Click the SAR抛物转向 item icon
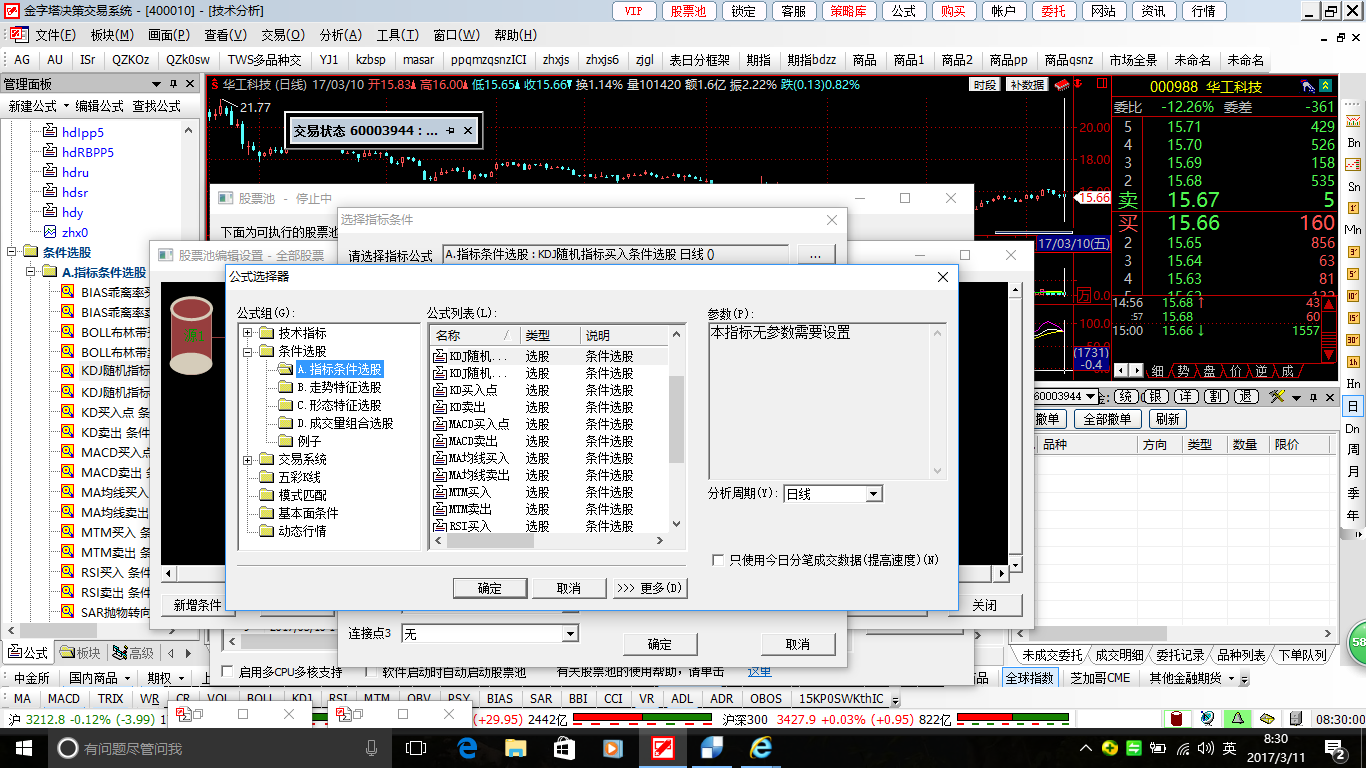This screenshot has height=768, width=1366. tap(67, 612)
